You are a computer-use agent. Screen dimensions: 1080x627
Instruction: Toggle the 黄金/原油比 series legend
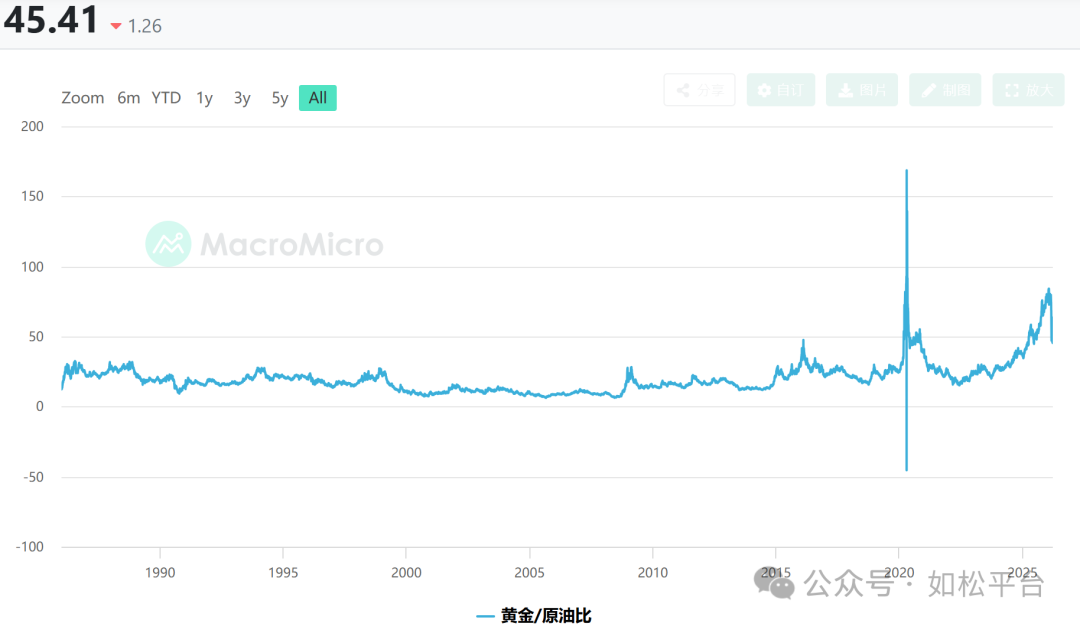[534, 616]
